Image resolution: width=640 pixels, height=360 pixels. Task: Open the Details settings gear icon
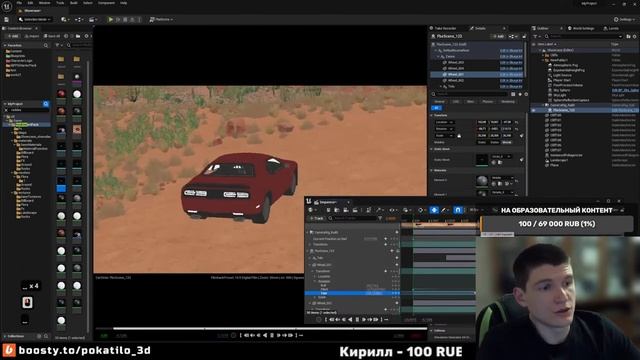(x=526, y=94)
